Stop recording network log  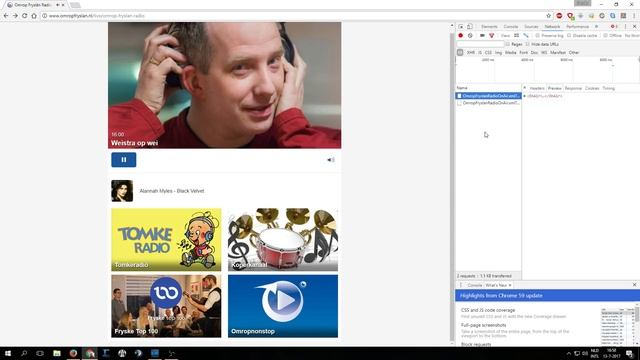point(461,36)
